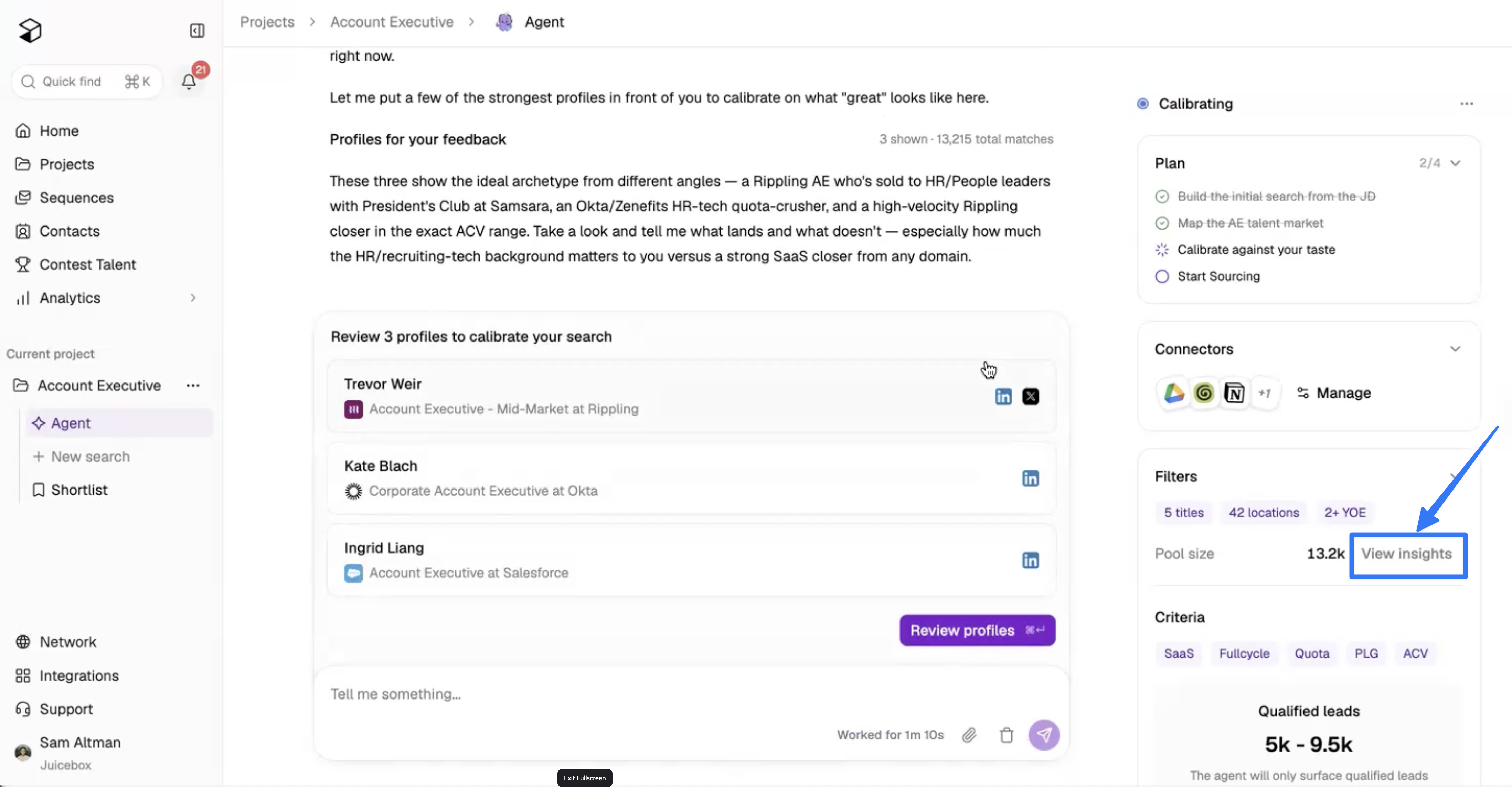Open Ingrid Liang profile card
Screen dimensions: 1512x787
coord(691,560)
